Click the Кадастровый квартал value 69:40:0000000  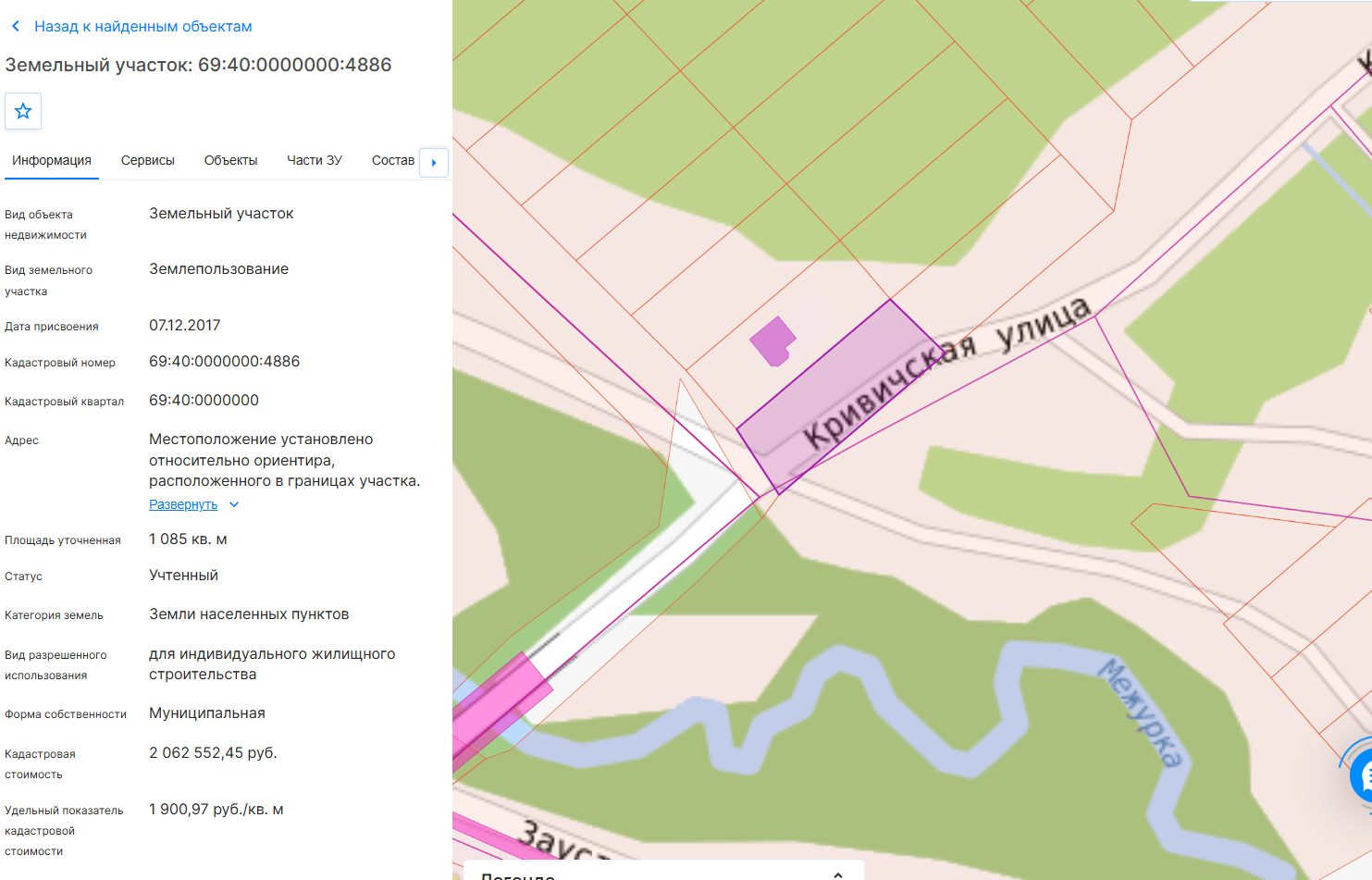tap(204, 401)
